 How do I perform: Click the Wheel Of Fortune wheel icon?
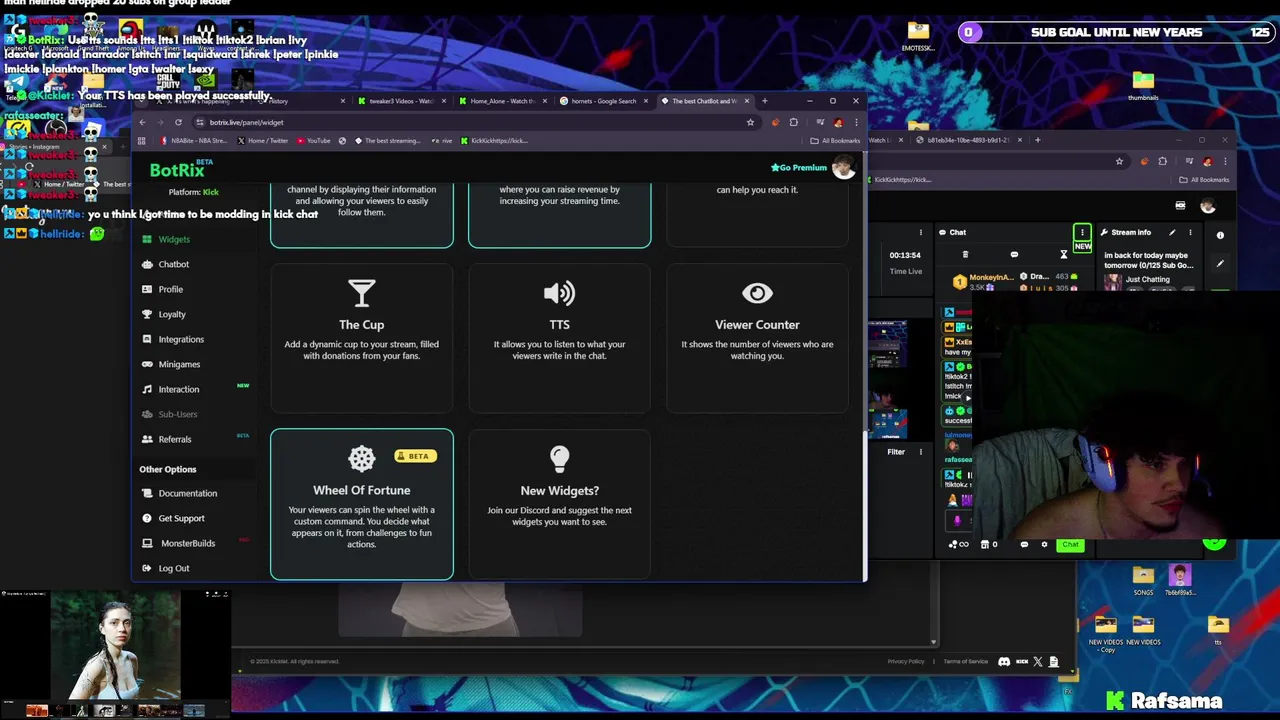tap(361, 459)
